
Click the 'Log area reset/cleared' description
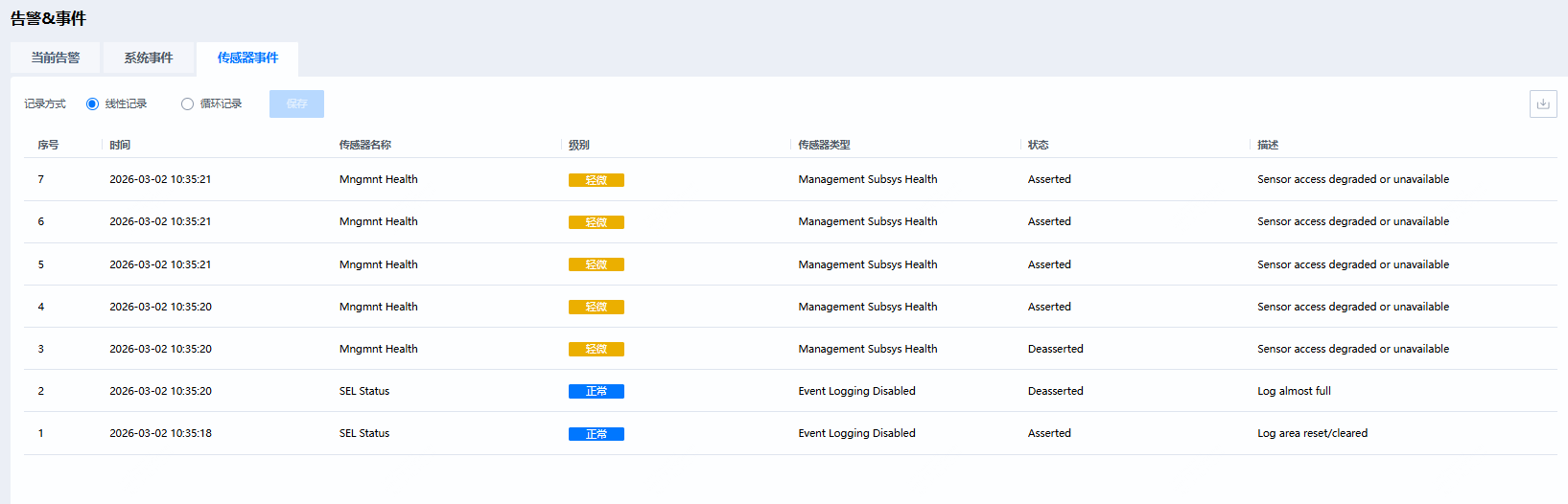coord(1312,433)
